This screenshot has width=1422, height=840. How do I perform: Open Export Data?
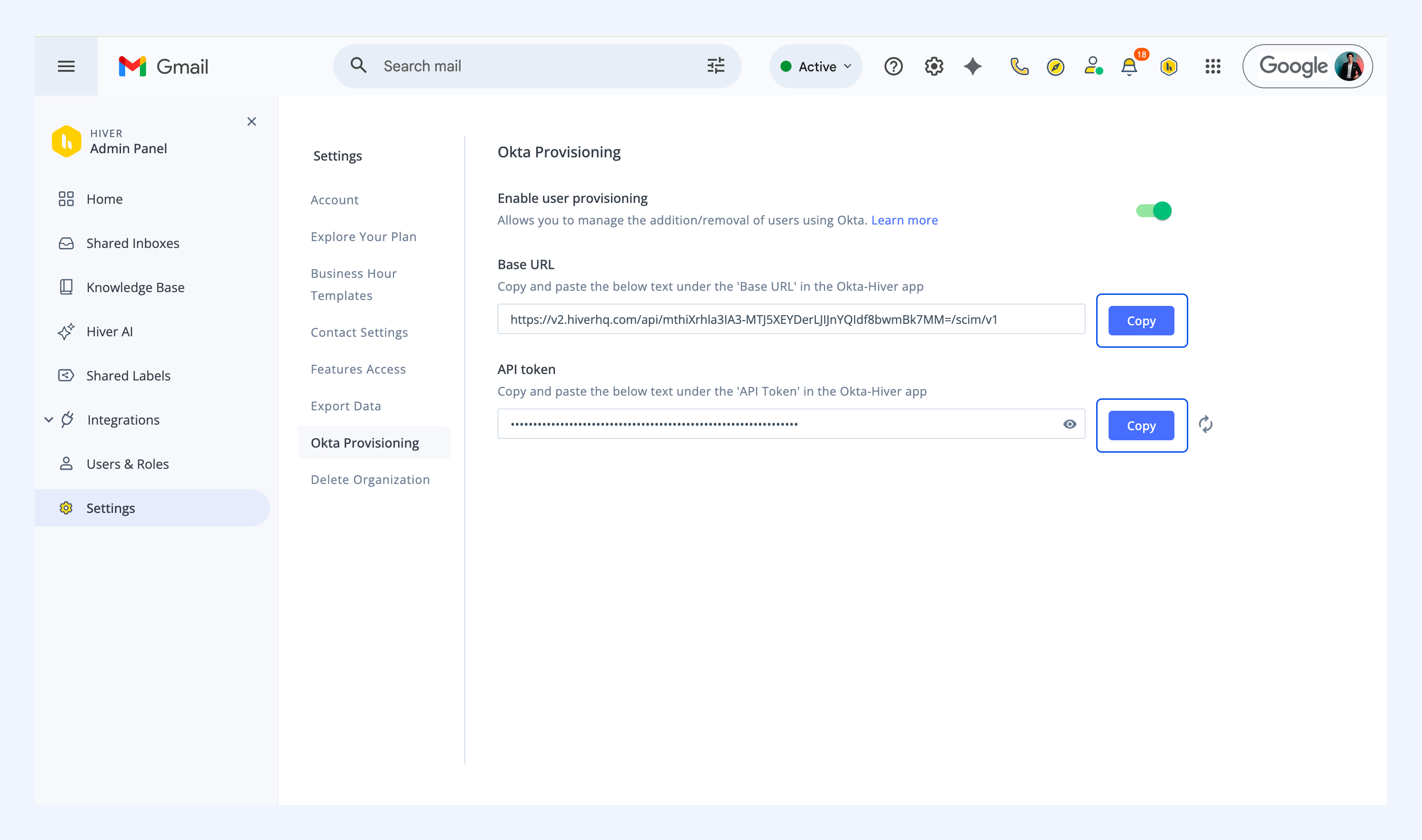pyautogui.click(x=346, y=406)
